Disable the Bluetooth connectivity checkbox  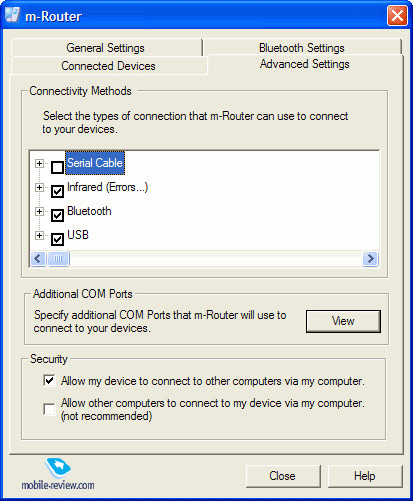pyautogui.click(x=57, y=215)
